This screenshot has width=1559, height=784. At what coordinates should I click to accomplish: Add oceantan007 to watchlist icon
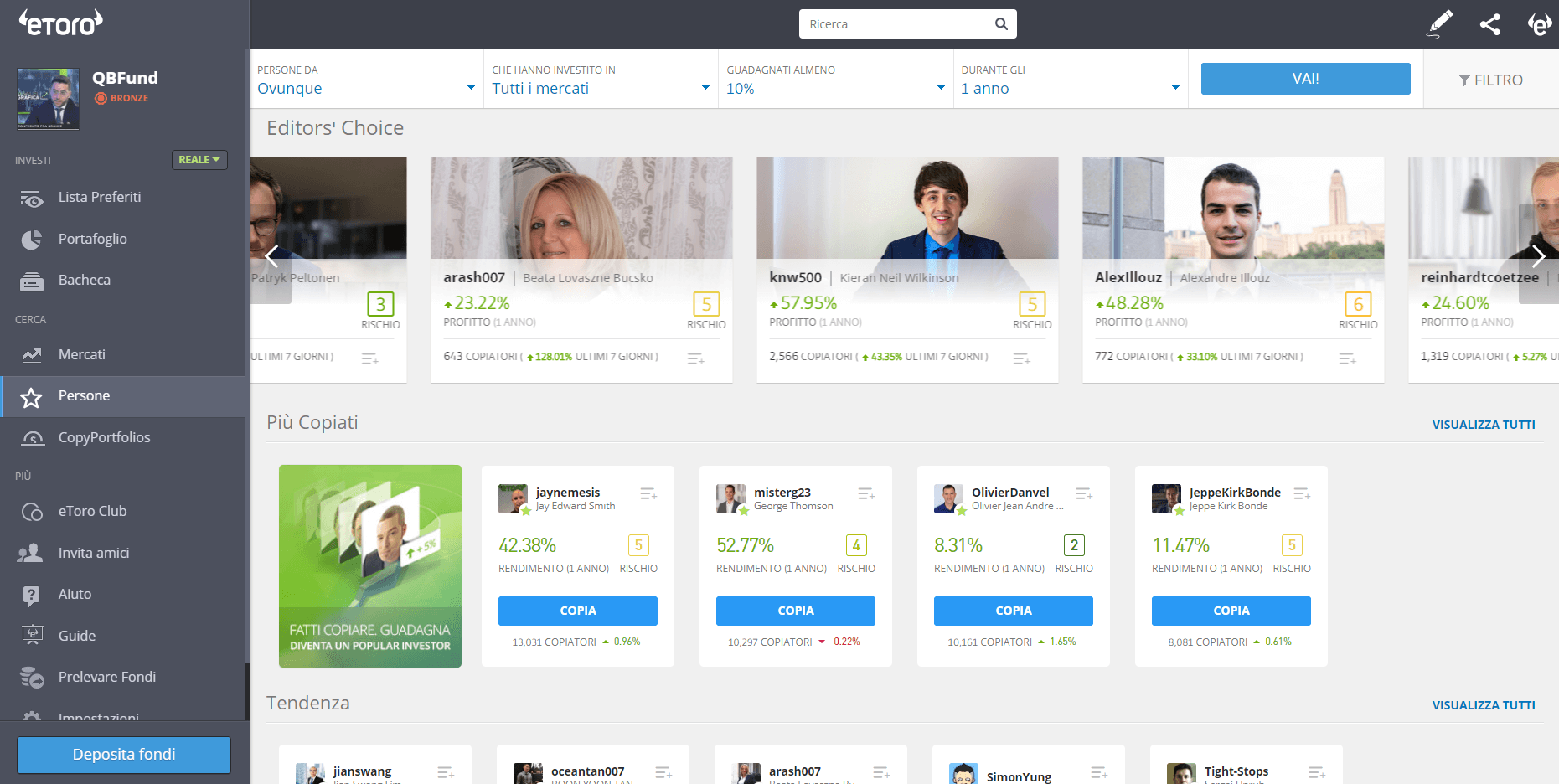[x=663, y=772]
